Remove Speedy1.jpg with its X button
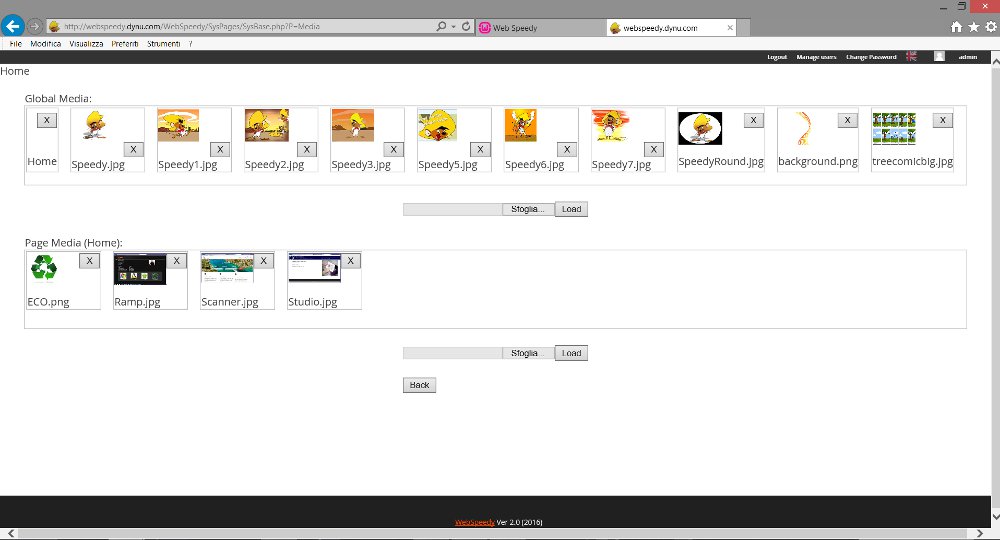The height and width of the screenshot is (540, 1000). (x=219, y=149)
